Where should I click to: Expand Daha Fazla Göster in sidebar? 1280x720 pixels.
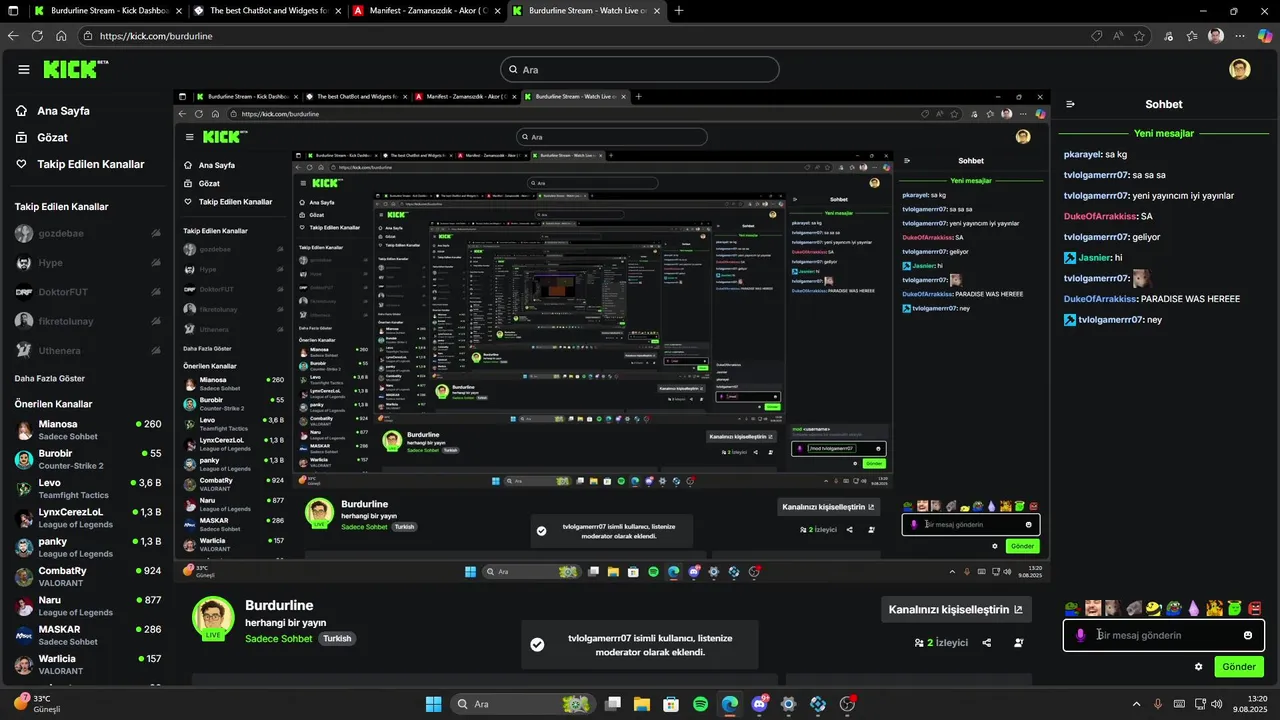pos(50,378)
